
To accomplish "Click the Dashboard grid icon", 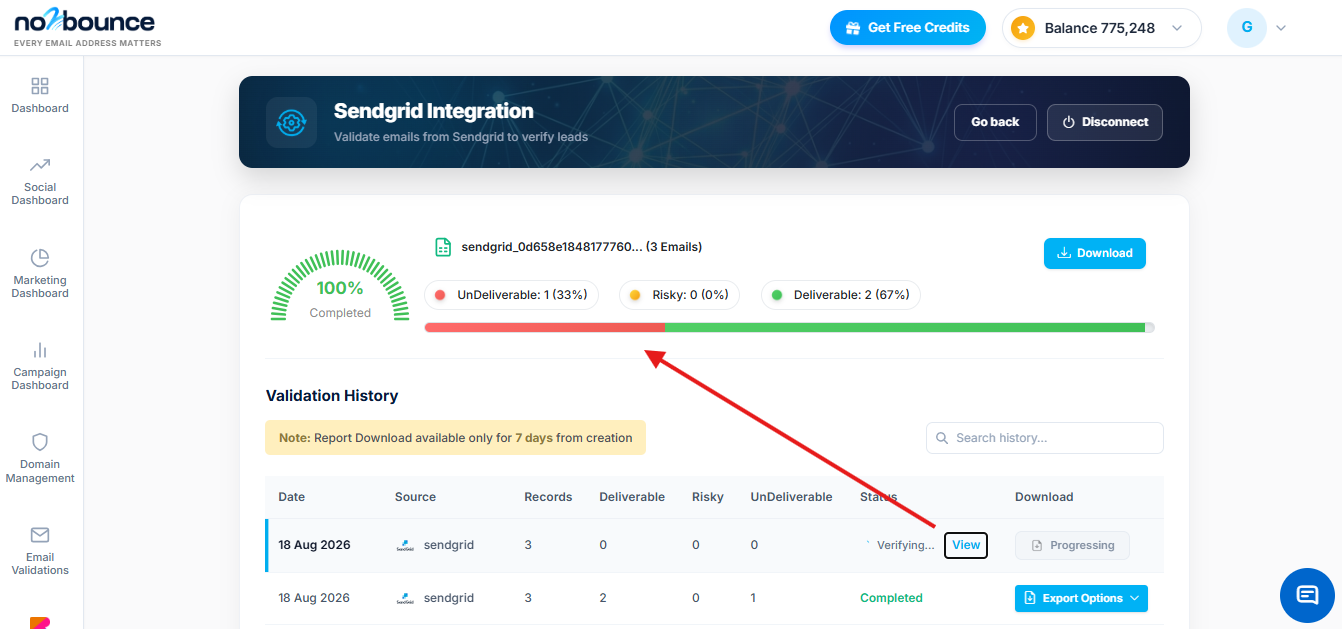I will (40, 86).
